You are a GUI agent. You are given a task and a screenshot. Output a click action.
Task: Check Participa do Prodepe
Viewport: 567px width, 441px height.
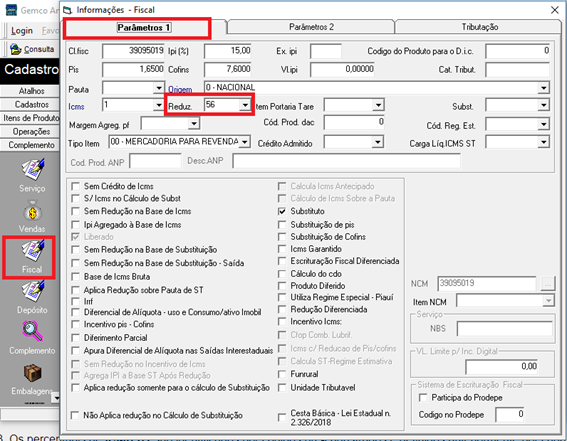point(422,398)
